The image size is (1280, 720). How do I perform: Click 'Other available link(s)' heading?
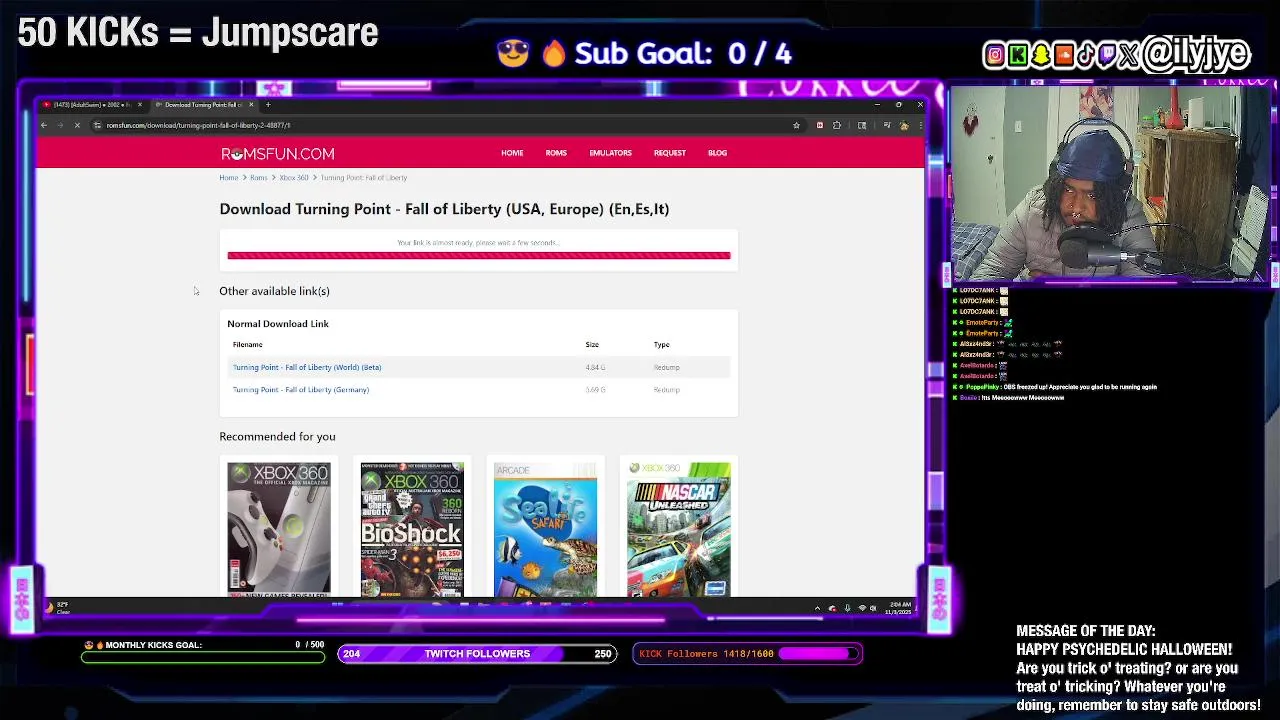point(274,291)
